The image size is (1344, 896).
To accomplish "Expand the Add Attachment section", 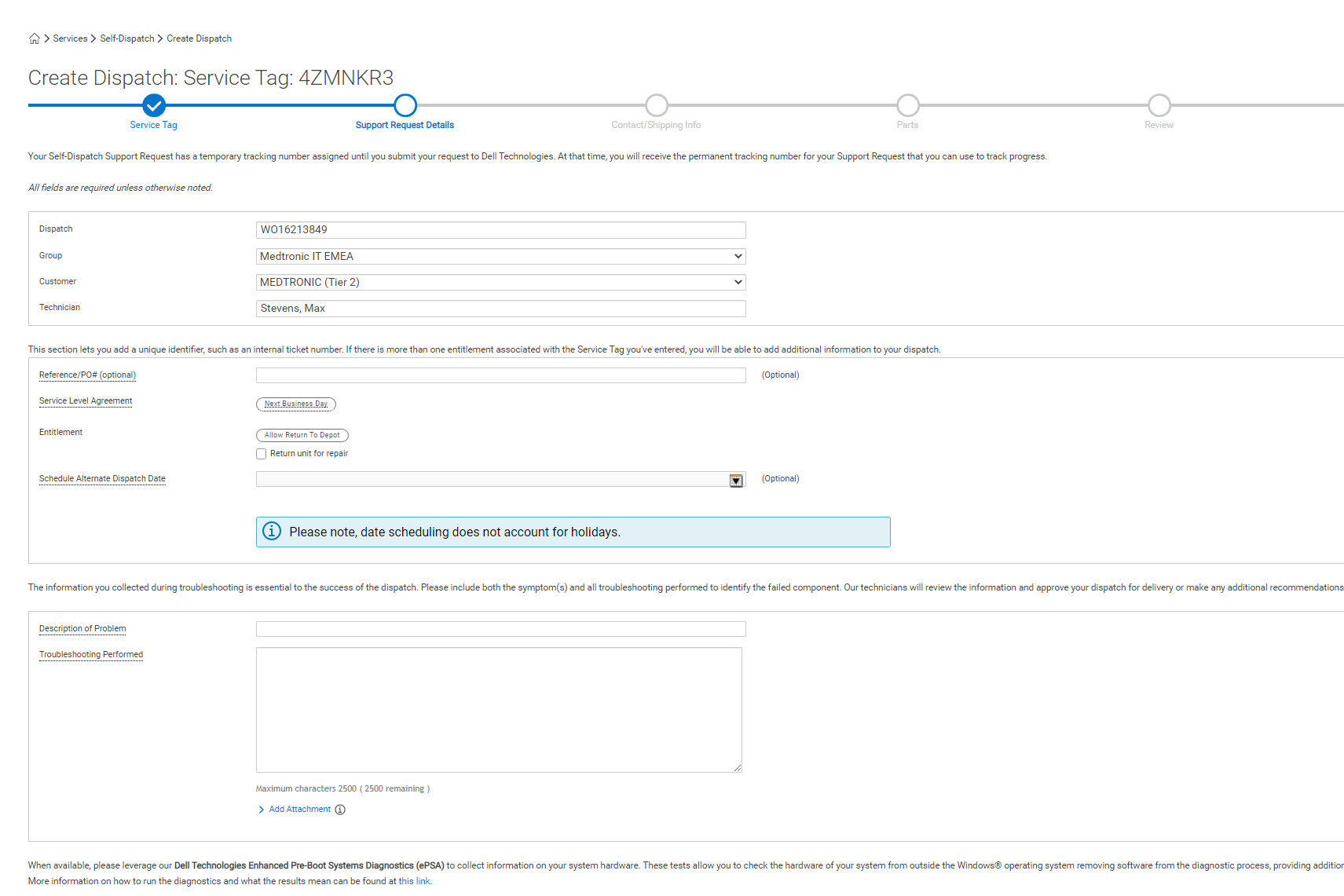I will (x=299, y=810).
